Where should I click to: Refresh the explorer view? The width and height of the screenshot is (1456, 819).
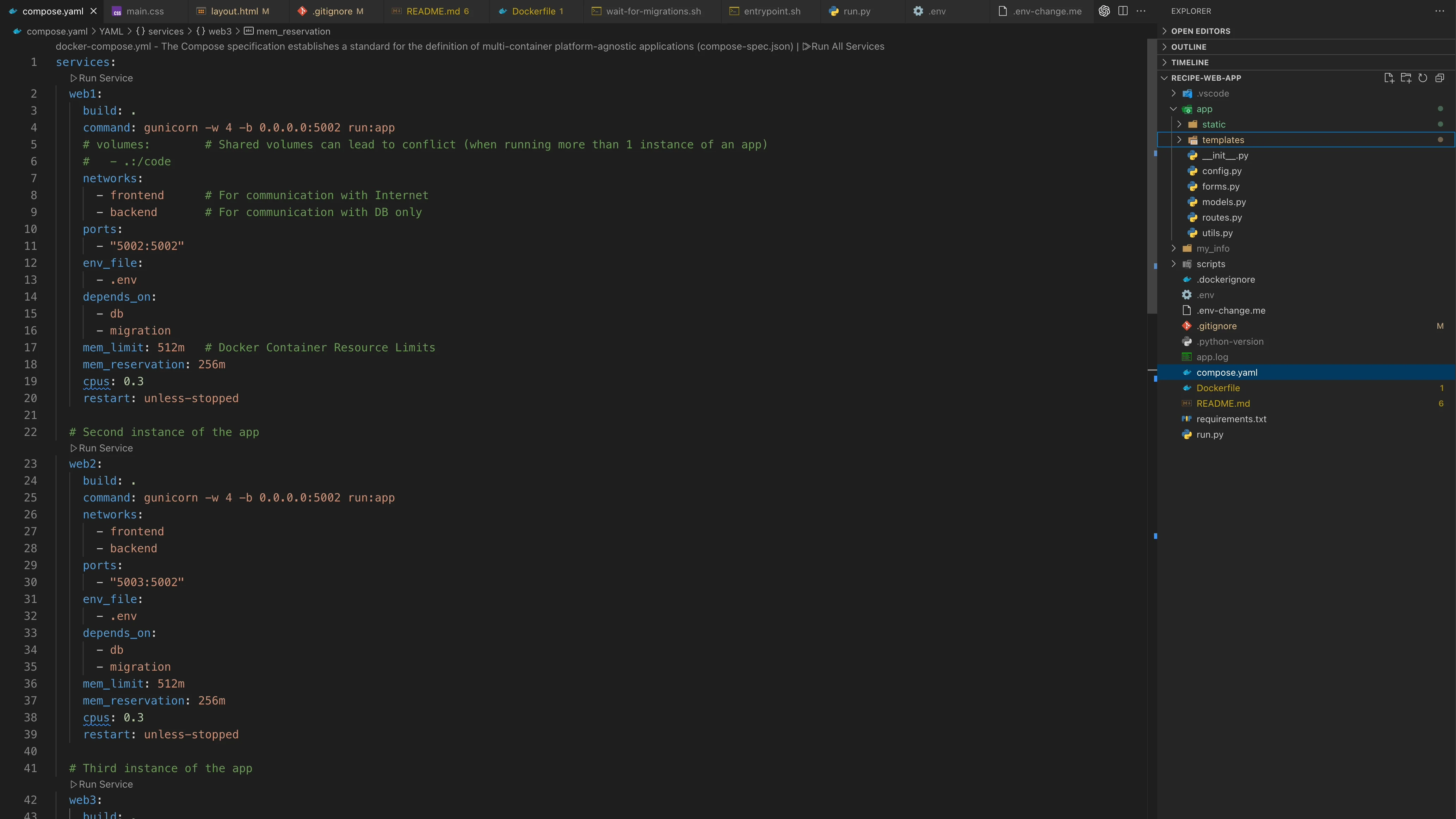pyautogui.click(x=1423, y=78)
